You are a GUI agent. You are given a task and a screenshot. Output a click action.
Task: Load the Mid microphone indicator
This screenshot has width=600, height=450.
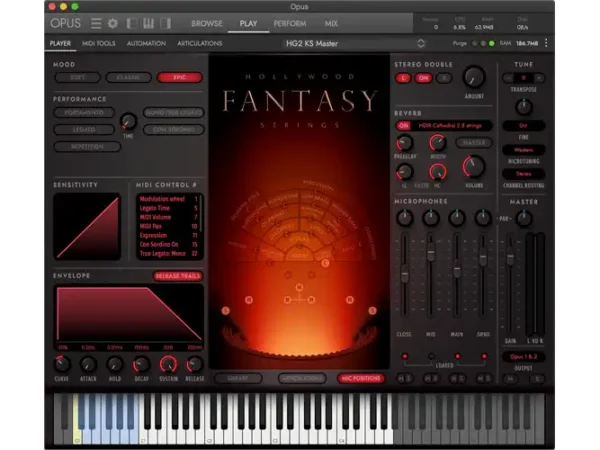(x=431, y=356)
